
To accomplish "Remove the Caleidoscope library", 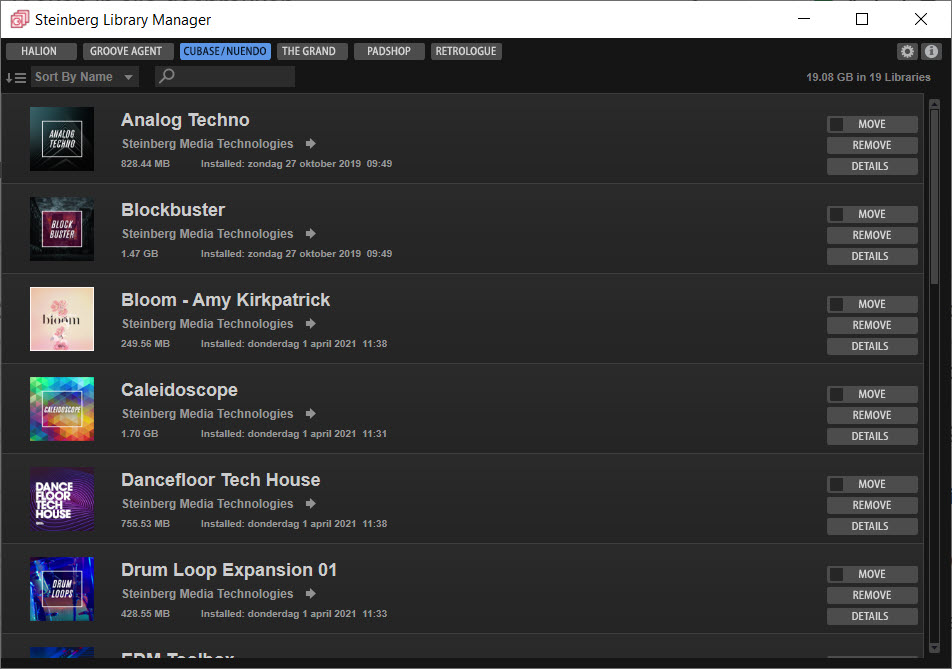I will click(x=872, y=415).
